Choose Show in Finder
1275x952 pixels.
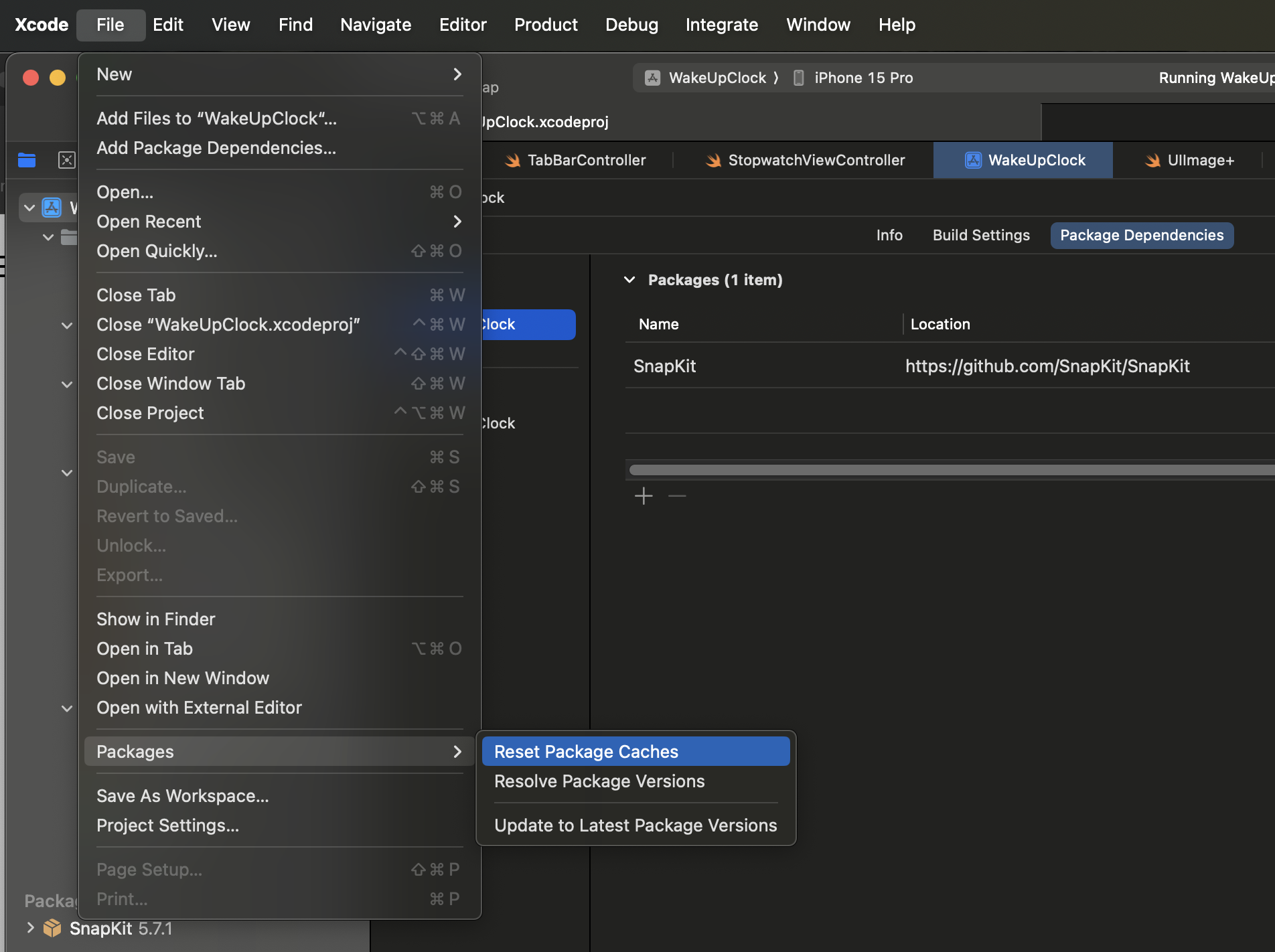point(280,619)
